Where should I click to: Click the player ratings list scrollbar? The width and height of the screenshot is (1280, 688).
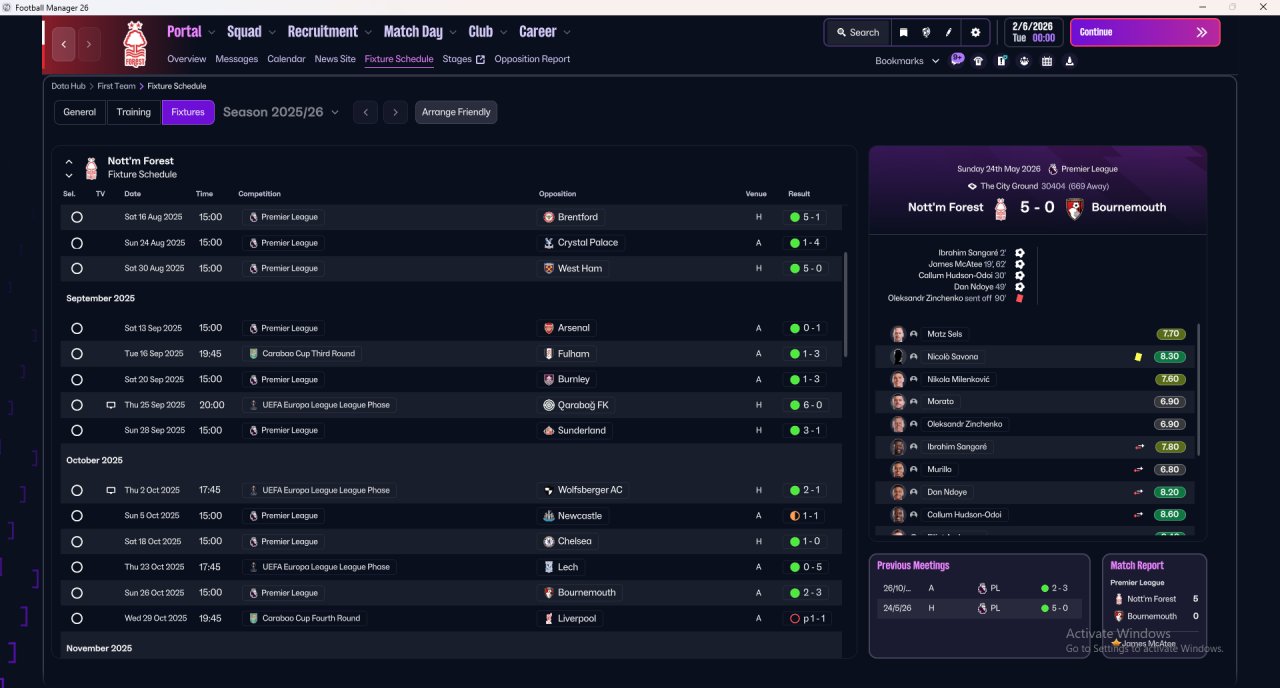(1198, 390)
